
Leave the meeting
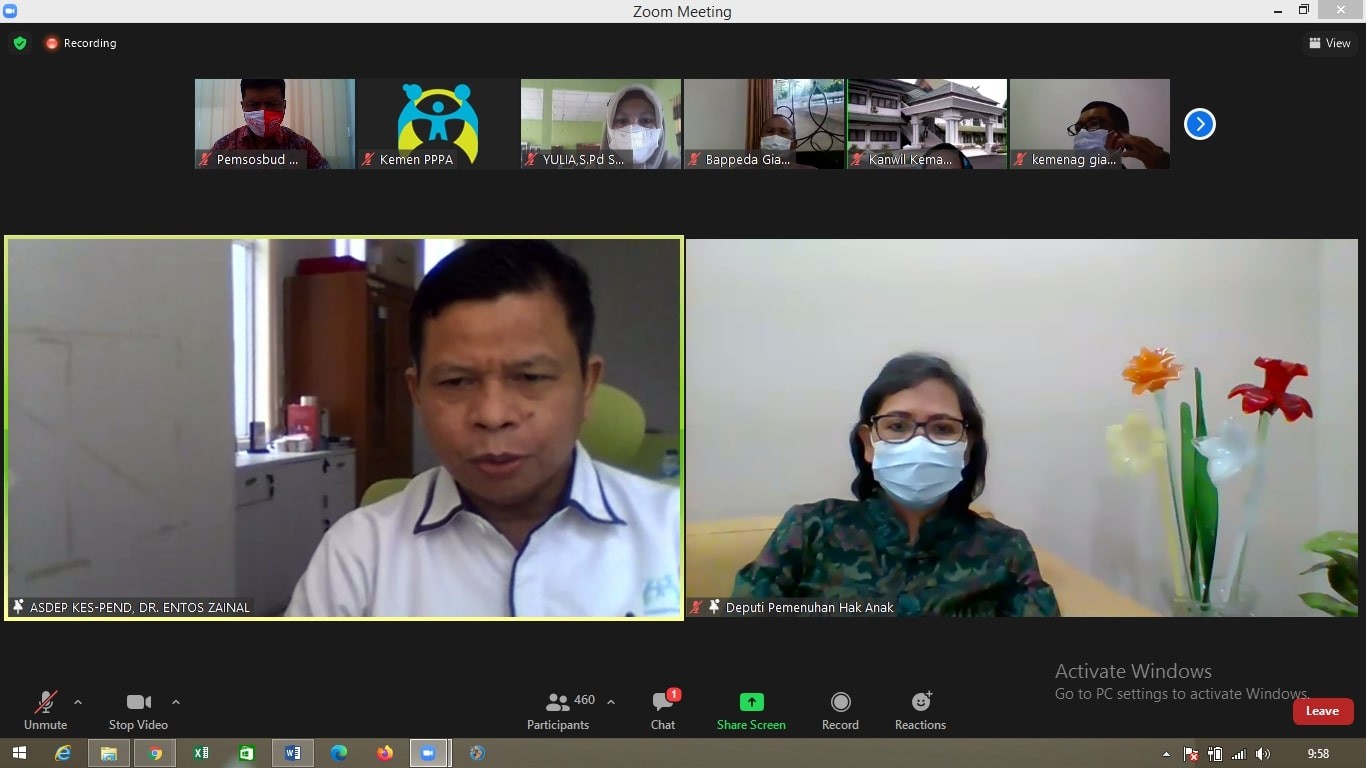click(x=1322, y=711)
